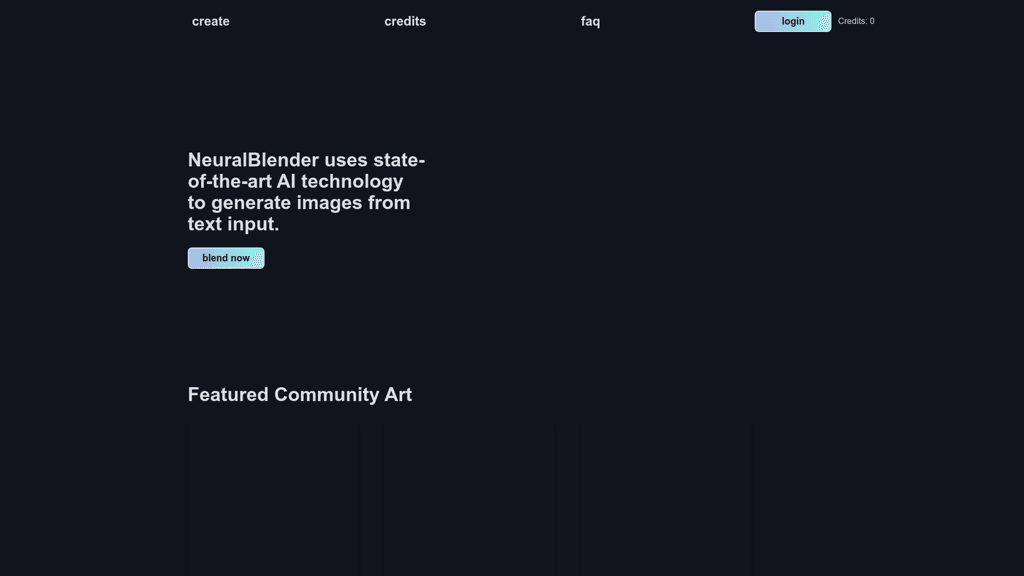Go to the credits nav link
This screenshot has width=1024, height=576.
click(405, 21)
